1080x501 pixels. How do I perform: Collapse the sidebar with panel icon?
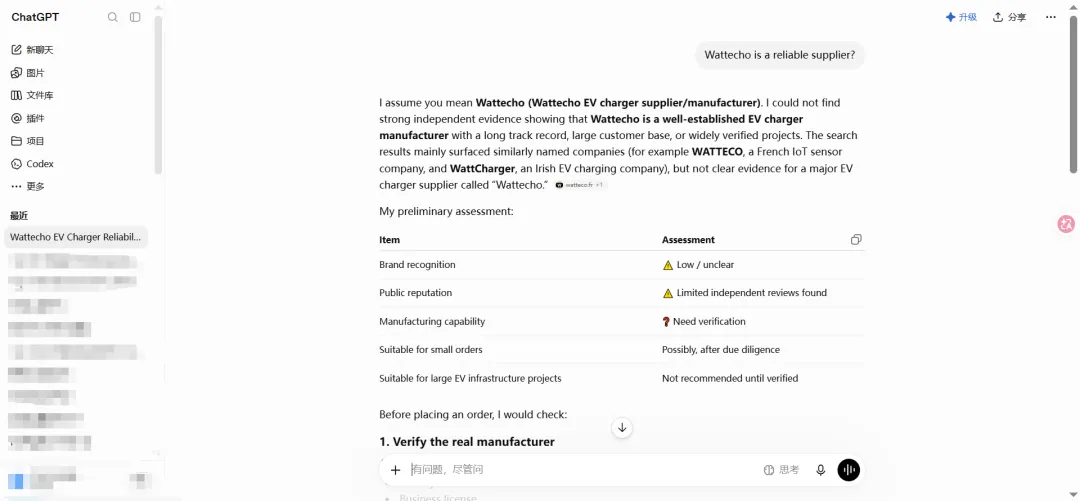135,17
